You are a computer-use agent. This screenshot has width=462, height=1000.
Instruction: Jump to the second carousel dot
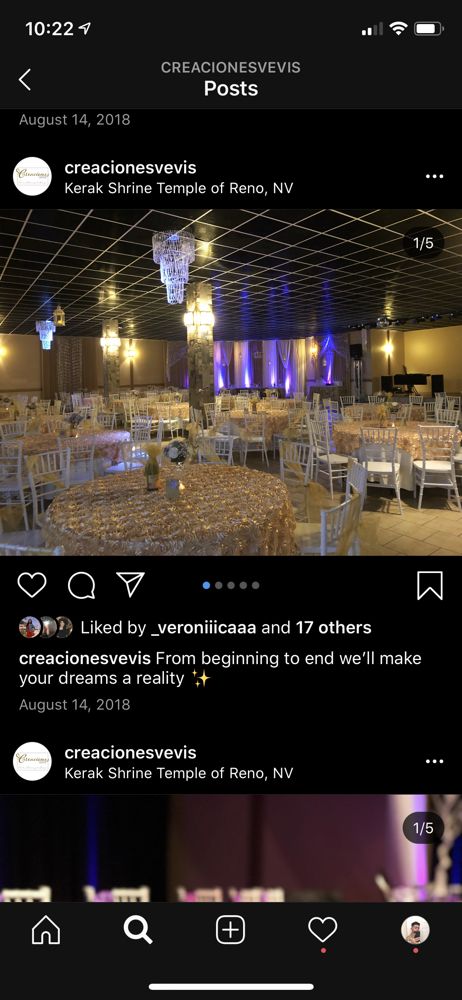(218, 585)
